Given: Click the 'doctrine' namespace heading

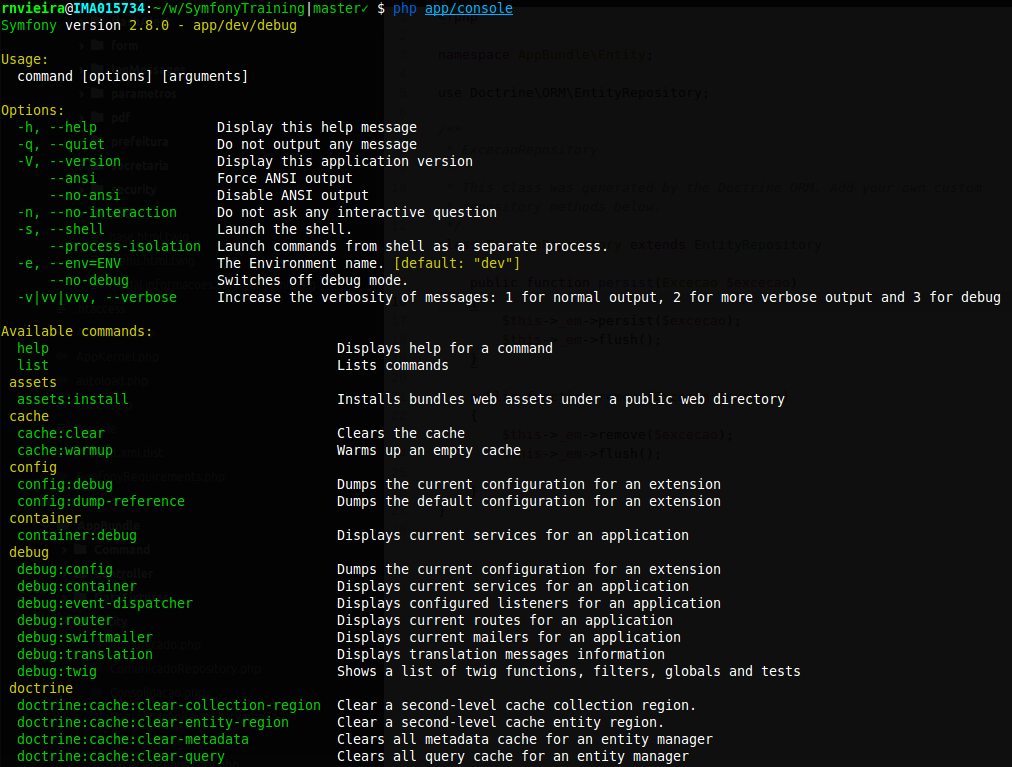Looking at the screenshot, I should [x=41, y=688].
